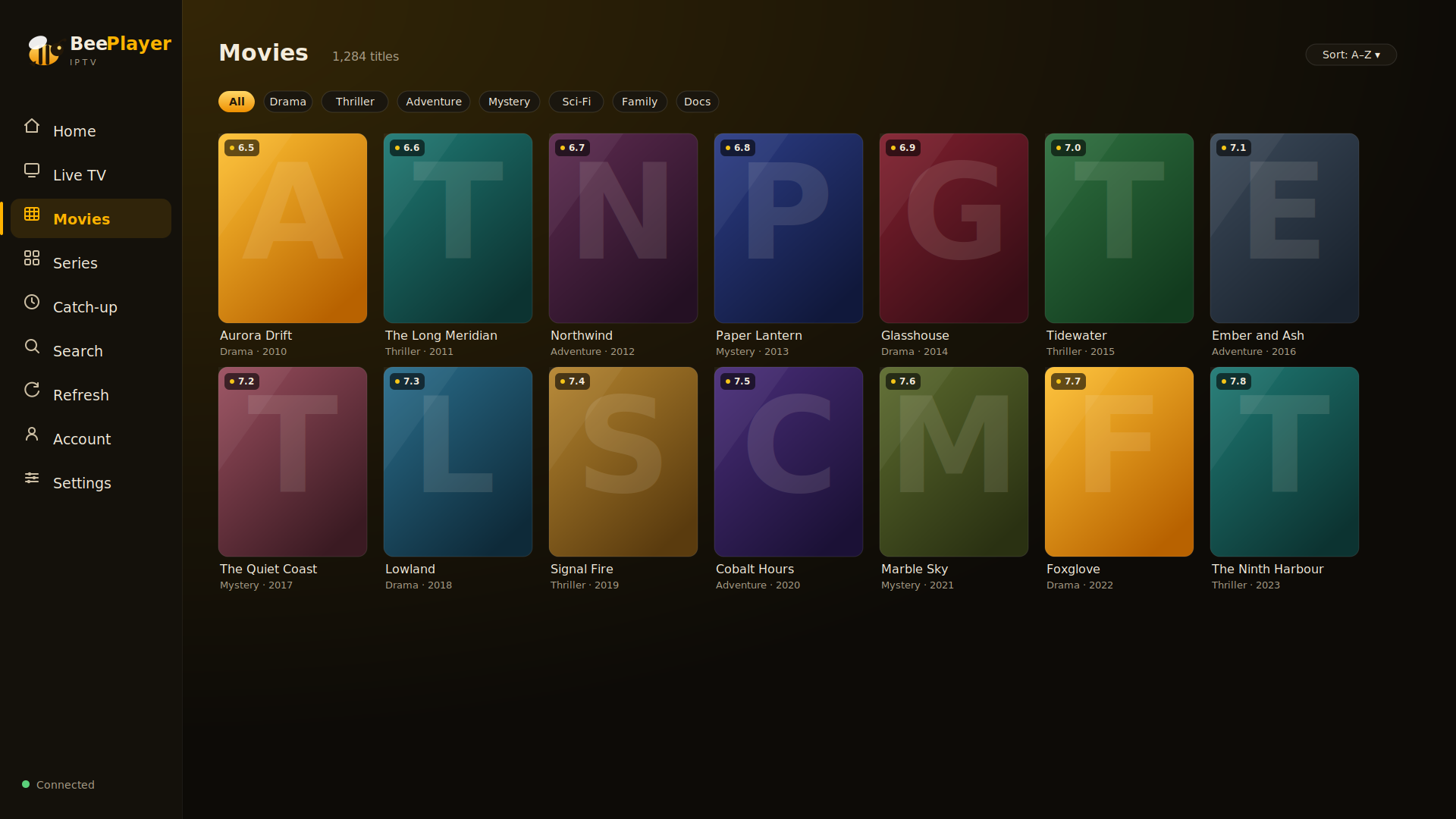This screenshot has width=1456, height=819.
Task: Open Northwind poster
Action: click(x=623, y=228)
